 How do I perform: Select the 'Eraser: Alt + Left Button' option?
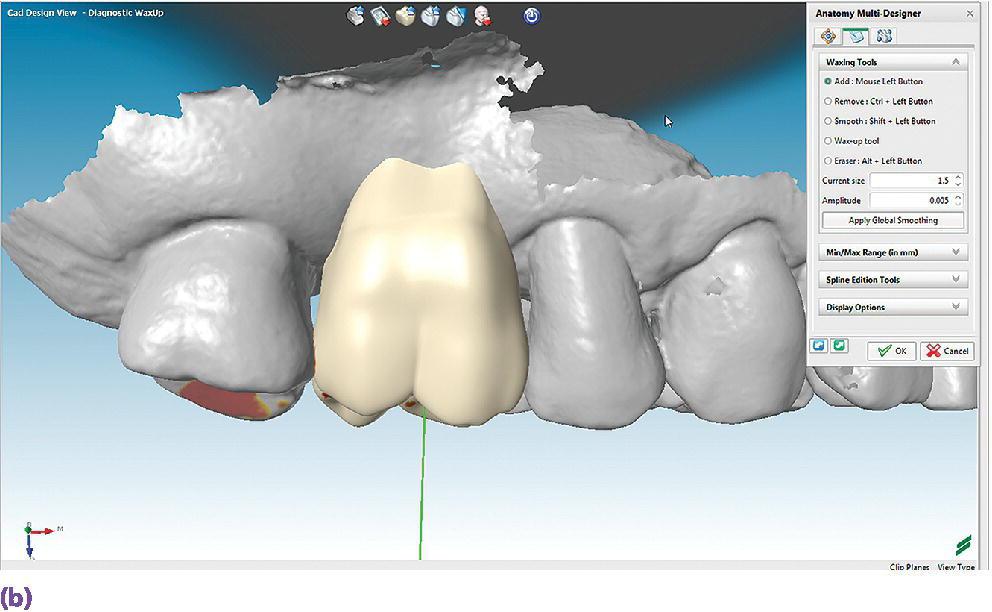[827, 161]
